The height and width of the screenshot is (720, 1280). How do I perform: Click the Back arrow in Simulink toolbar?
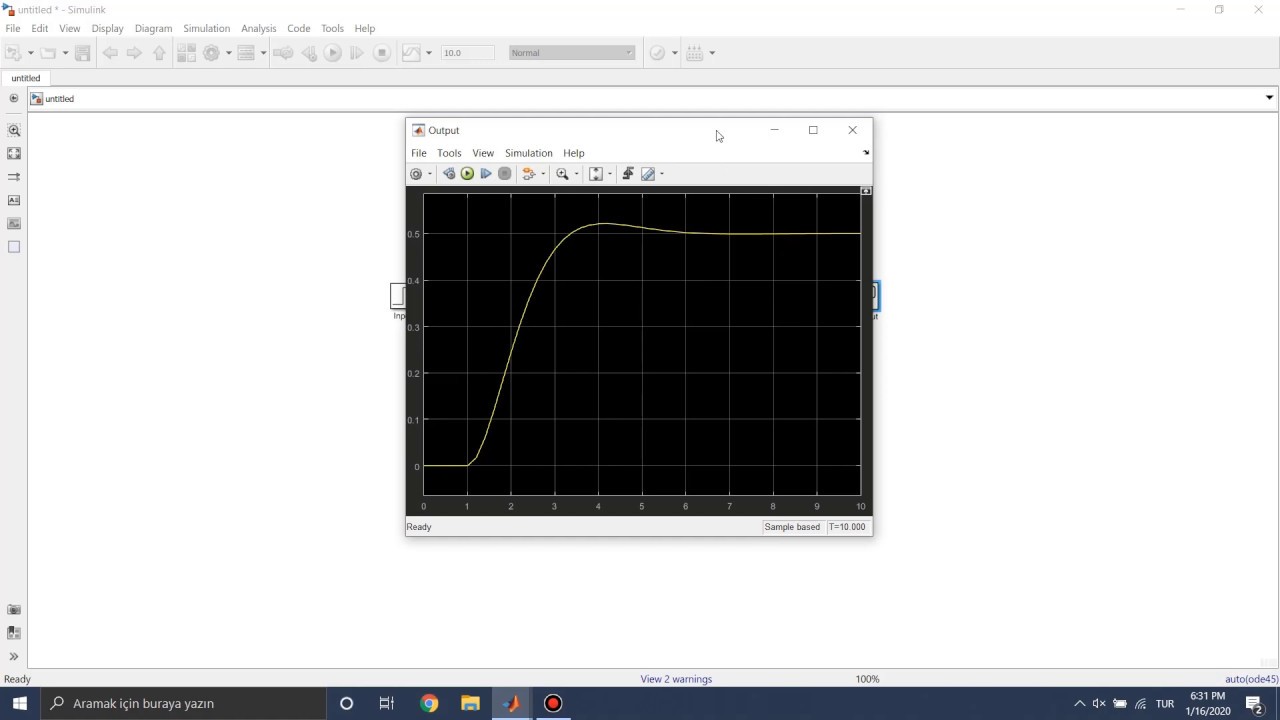coord(110,53)
